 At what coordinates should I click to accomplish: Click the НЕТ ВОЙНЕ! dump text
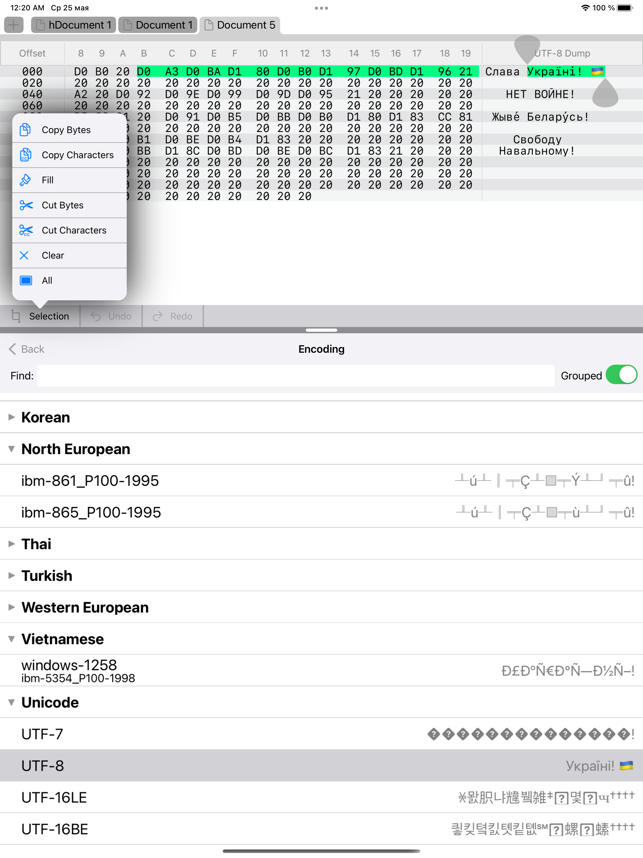(540, 94)
